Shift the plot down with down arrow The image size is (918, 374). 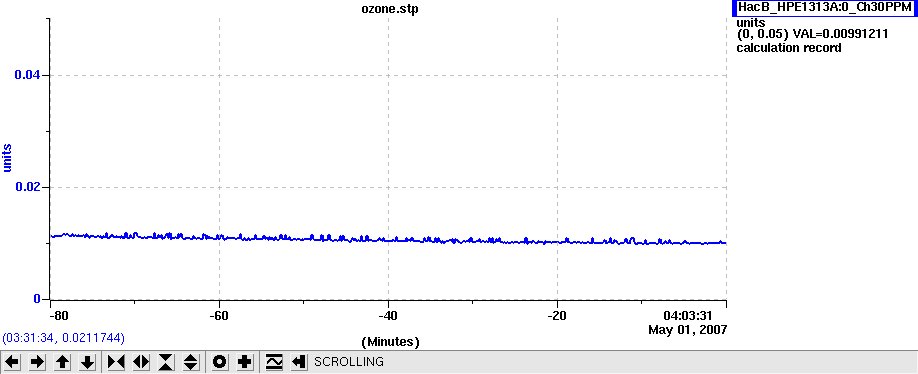(88, 362)
